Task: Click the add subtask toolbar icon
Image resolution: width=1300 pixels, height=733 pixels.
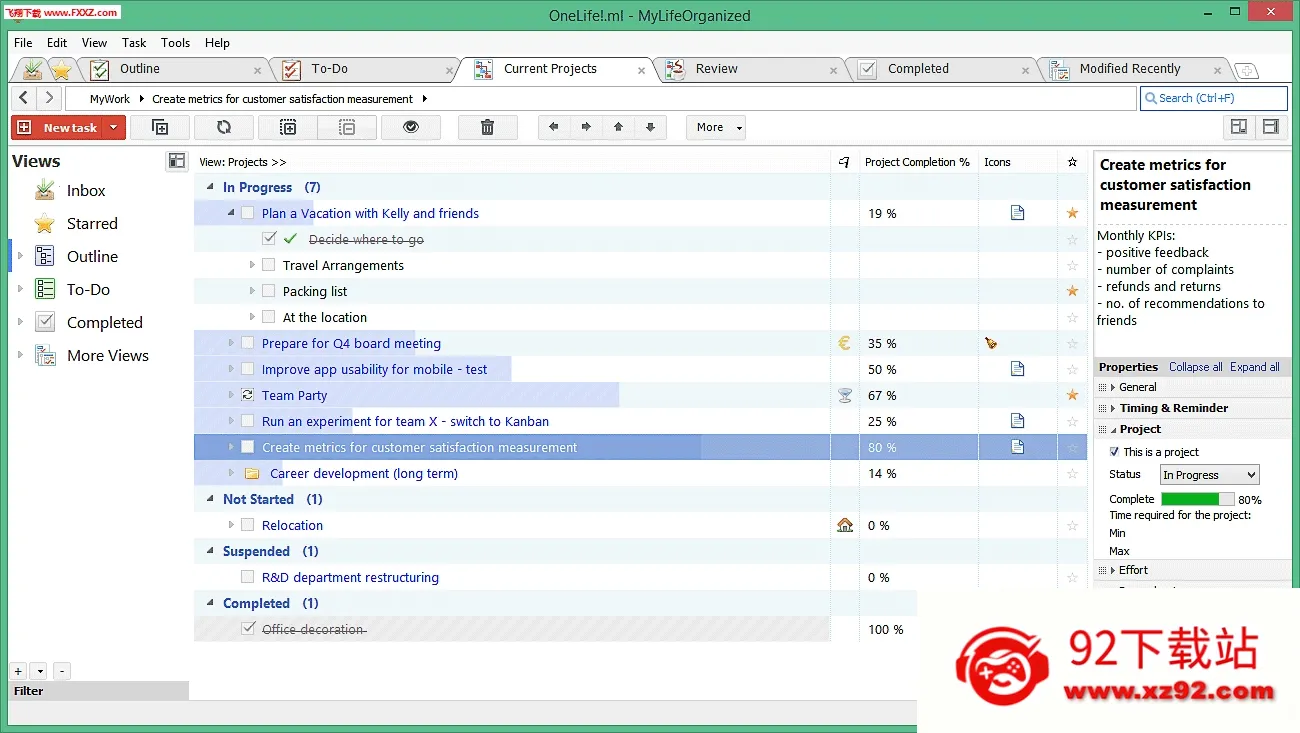Action: coord(160,127)
